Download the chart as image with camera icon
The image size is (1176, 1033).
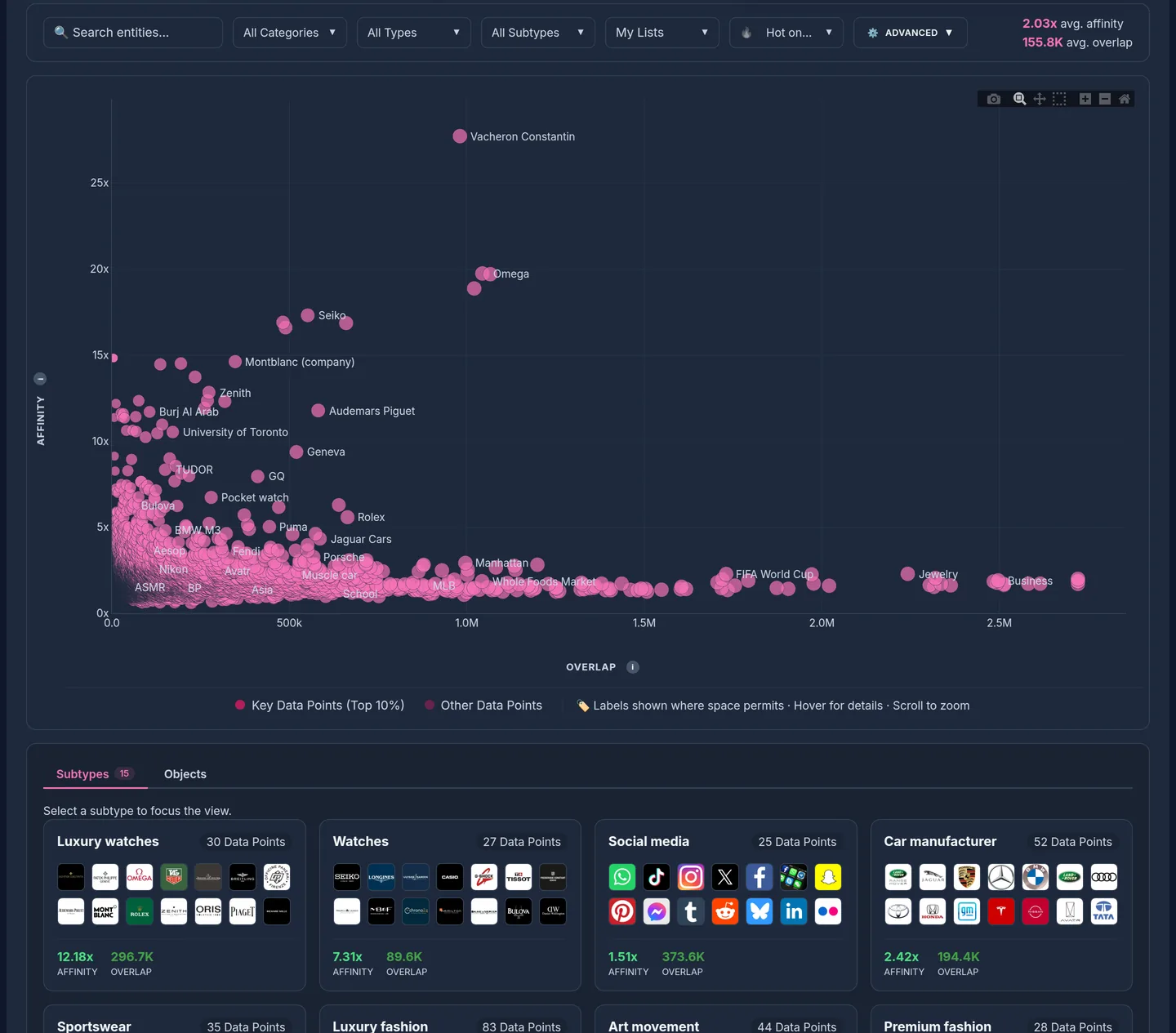994,99
